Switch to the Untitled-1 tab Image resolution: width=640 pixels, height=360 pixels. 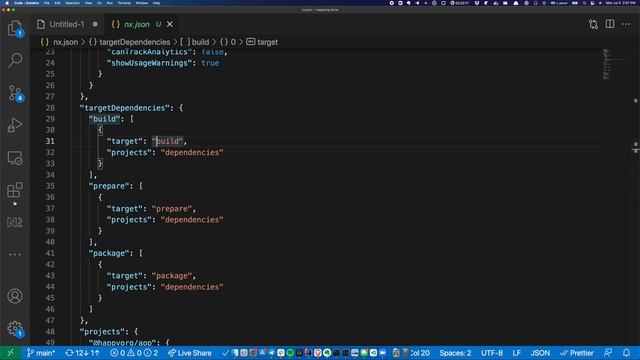coord(67,24)
